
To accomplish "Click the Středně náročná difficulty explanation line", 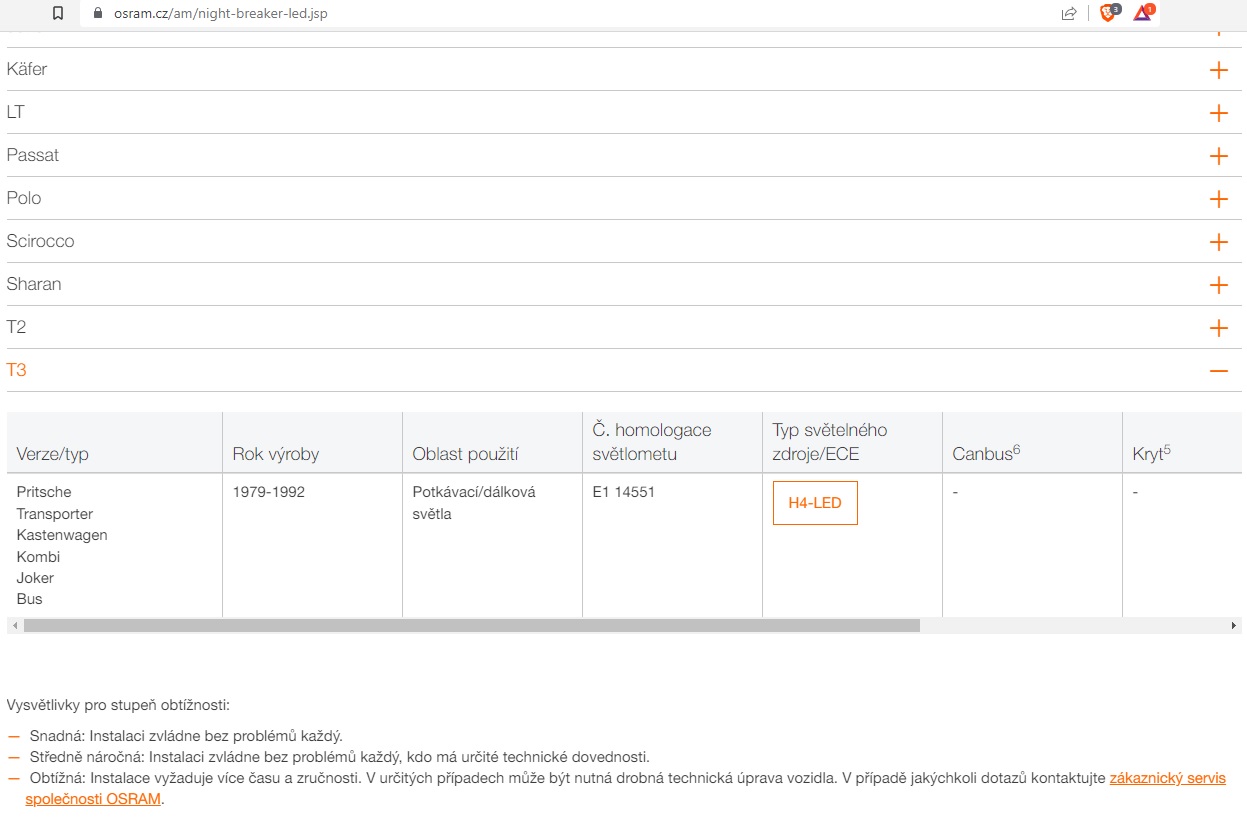I will click(340, 757).
